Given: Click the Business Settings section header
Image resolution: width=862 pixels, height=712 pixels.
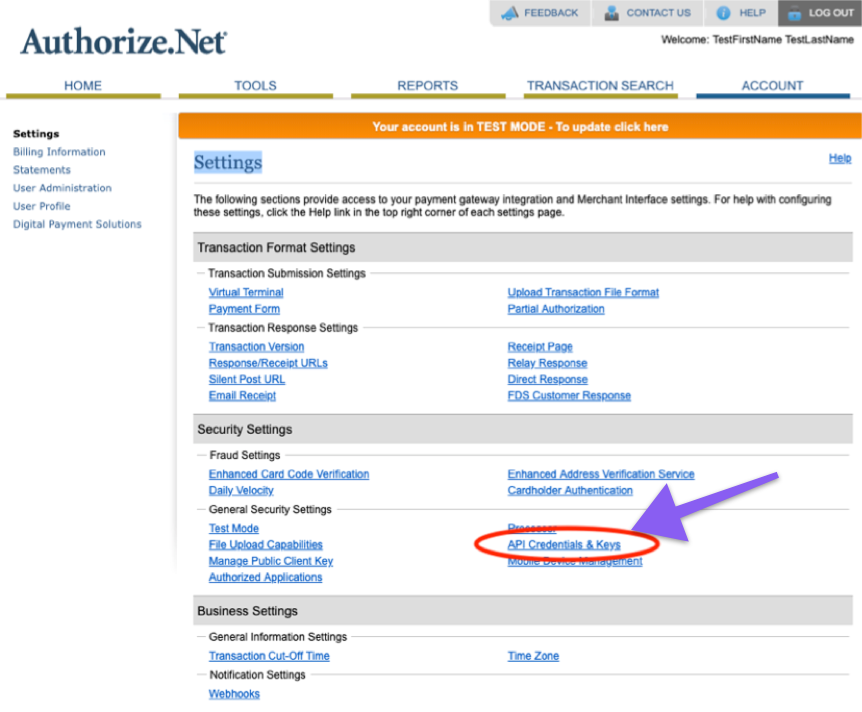Looking at the screenshot, I should tap(523, 611).
